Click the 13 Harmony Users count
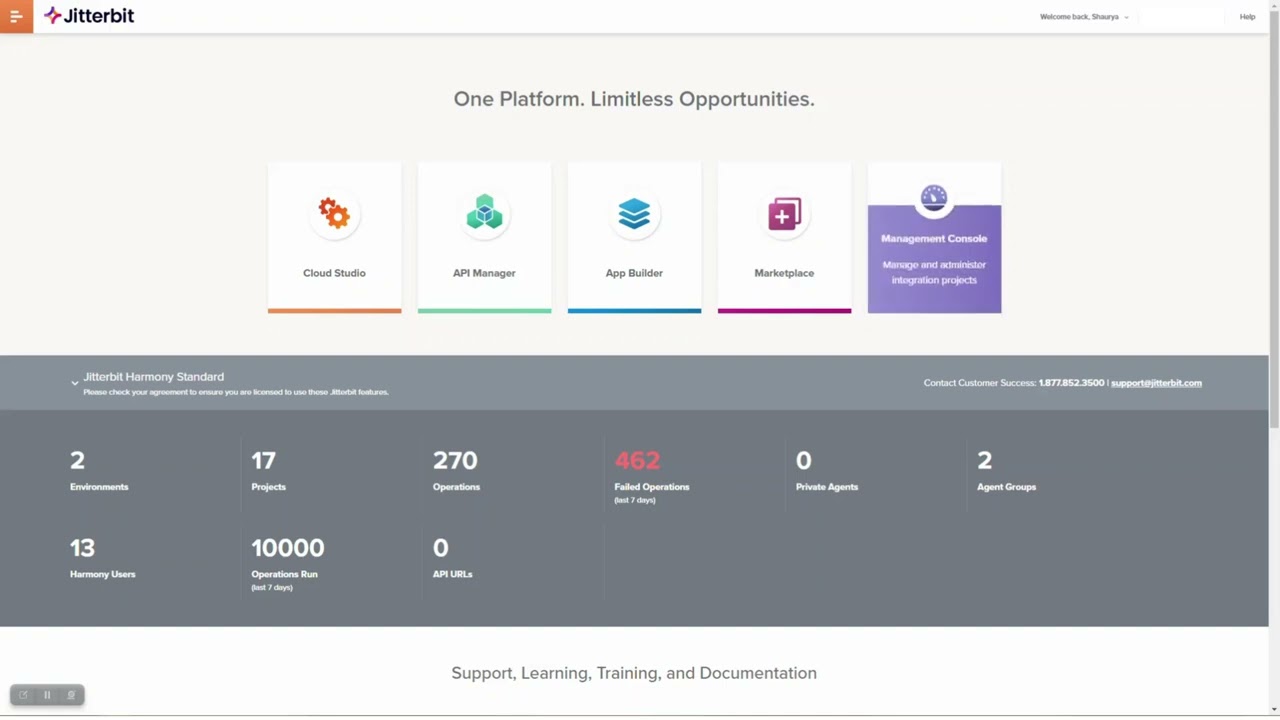 click(x=82, y=548)
